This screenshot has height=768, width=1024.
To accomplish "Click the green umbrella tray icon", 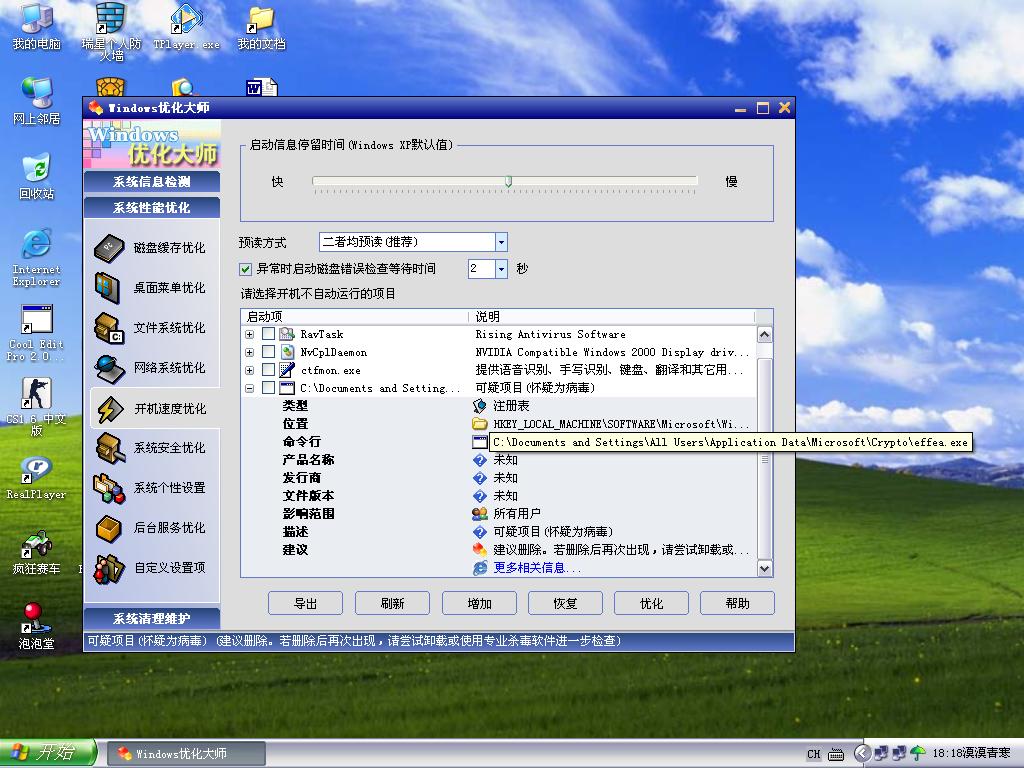I will click(918, 754).
